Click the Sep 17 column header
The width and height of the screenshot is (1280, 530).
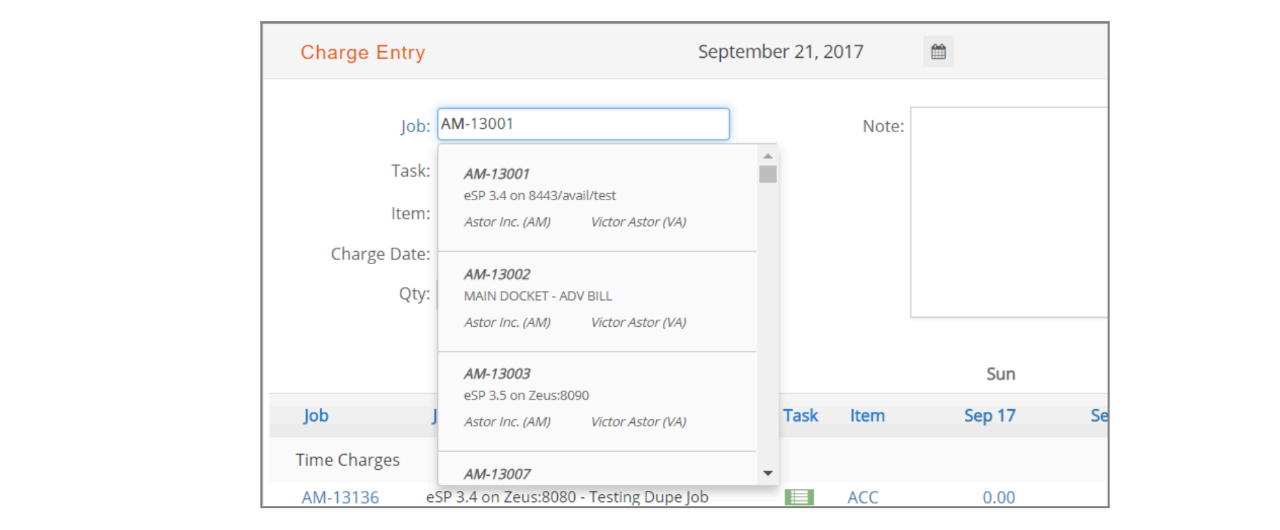tap(990, 415)
